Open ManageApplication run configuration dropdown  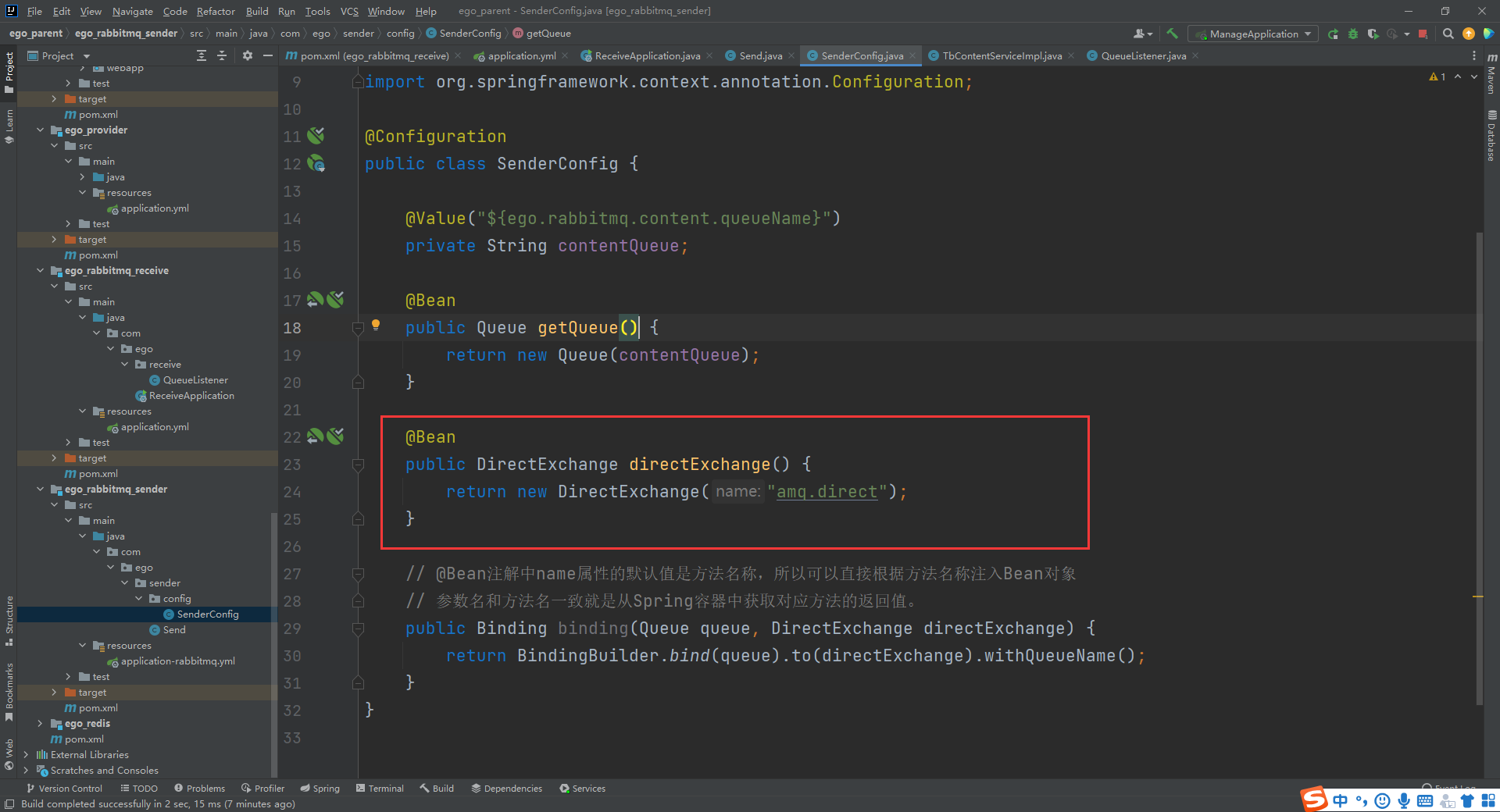pos(1253,34)
